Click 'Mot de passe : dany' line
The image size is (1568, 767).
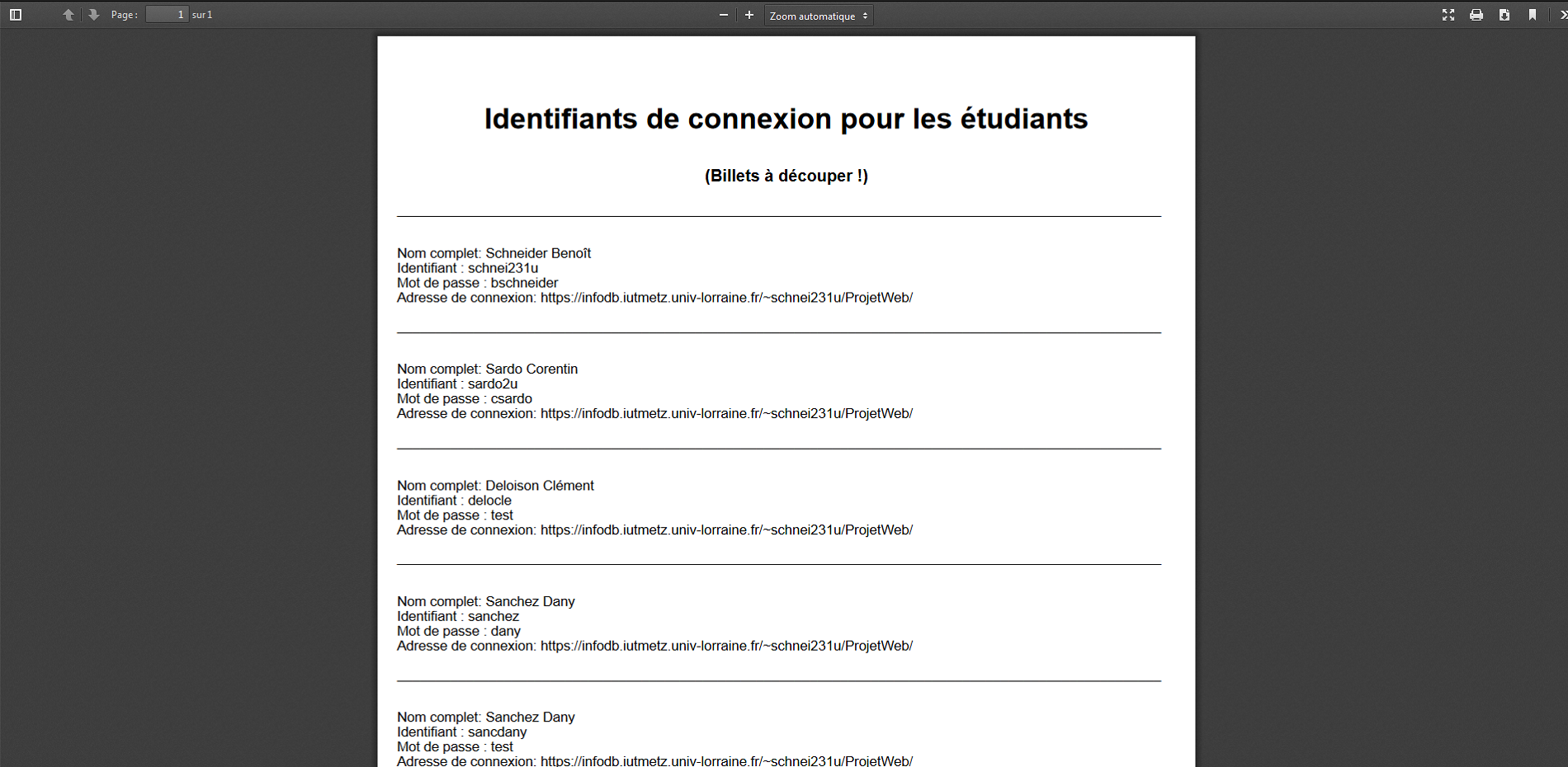[x=459, y=632]
